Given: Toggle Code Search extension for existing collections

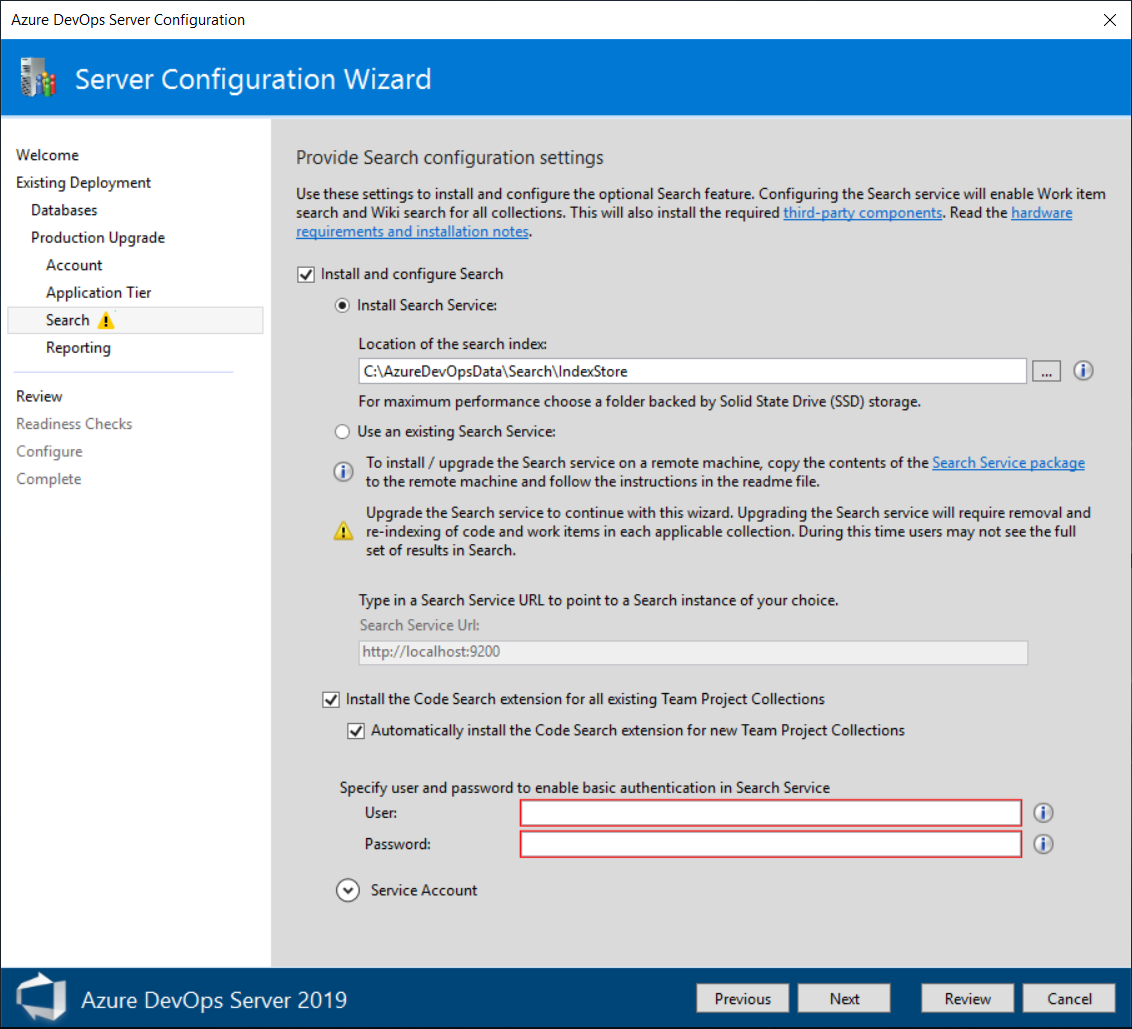Looking at the screenshot, I should coord(331,700).
